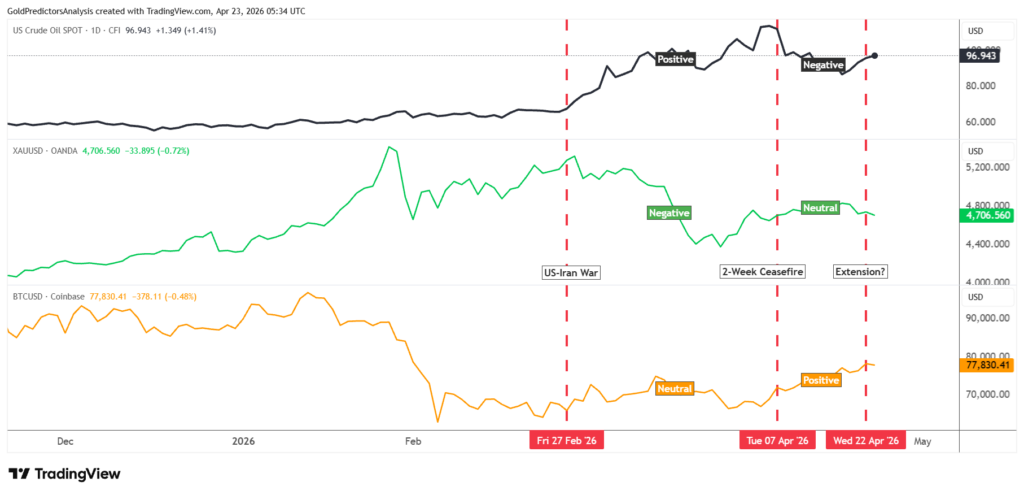Image resolution: width=1024 pixels, height=495 pixels.
Task: Select the Tue 07 Apr '26 date marker
Action: (x=777, y=441)
